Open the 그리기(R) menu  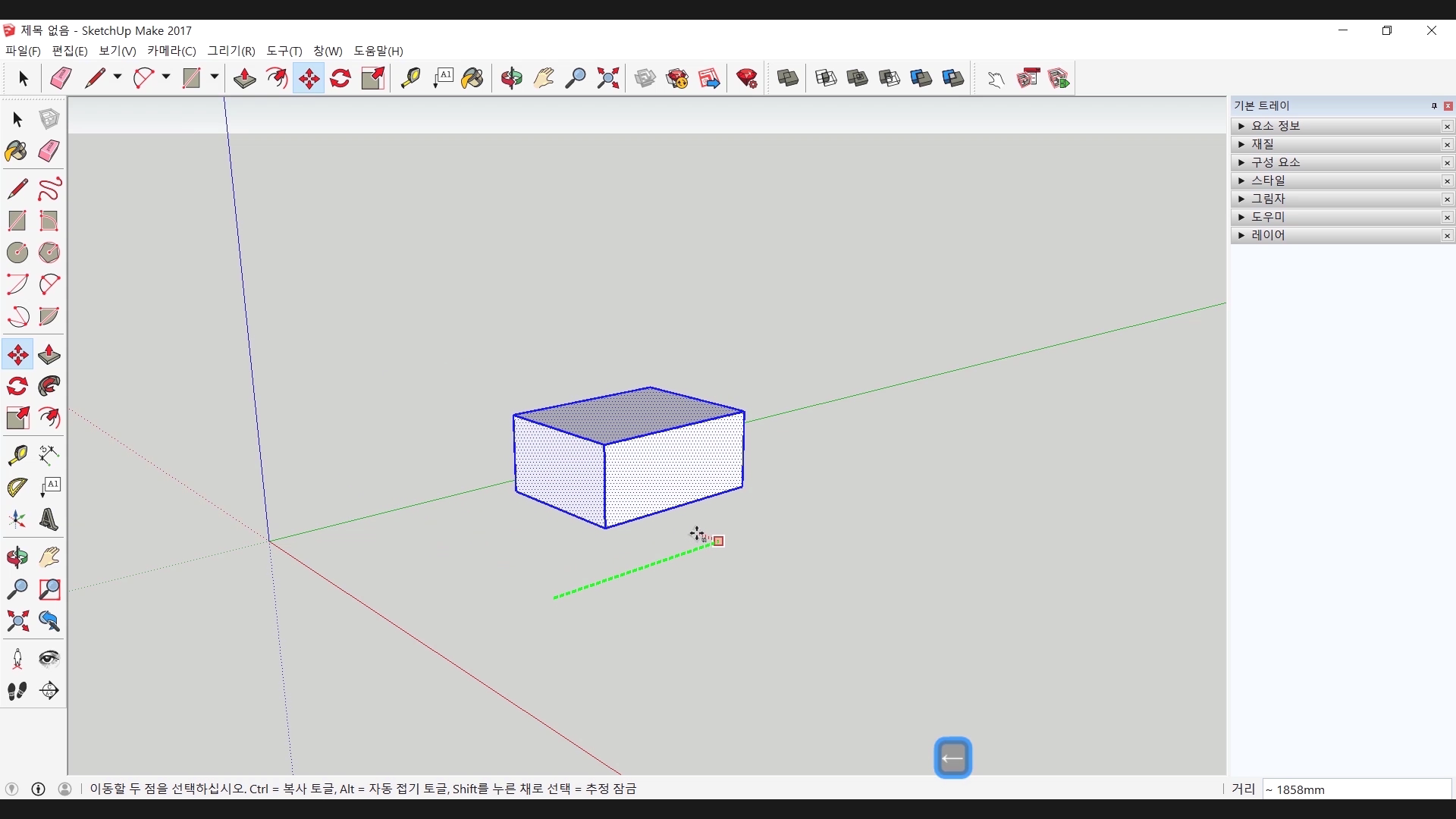point(231,51)
